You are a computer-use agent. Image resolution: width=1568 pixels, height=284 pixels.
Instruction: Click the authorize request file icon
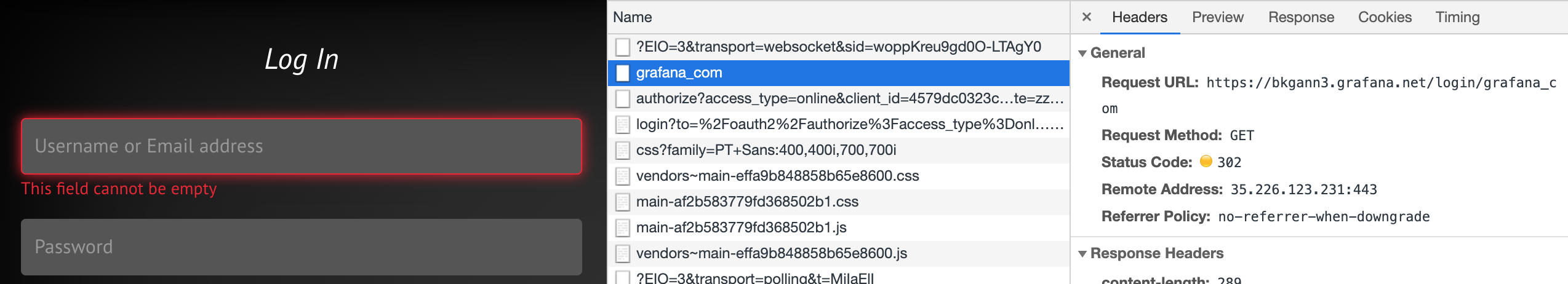pyautogui.click(x=623, y=98)
